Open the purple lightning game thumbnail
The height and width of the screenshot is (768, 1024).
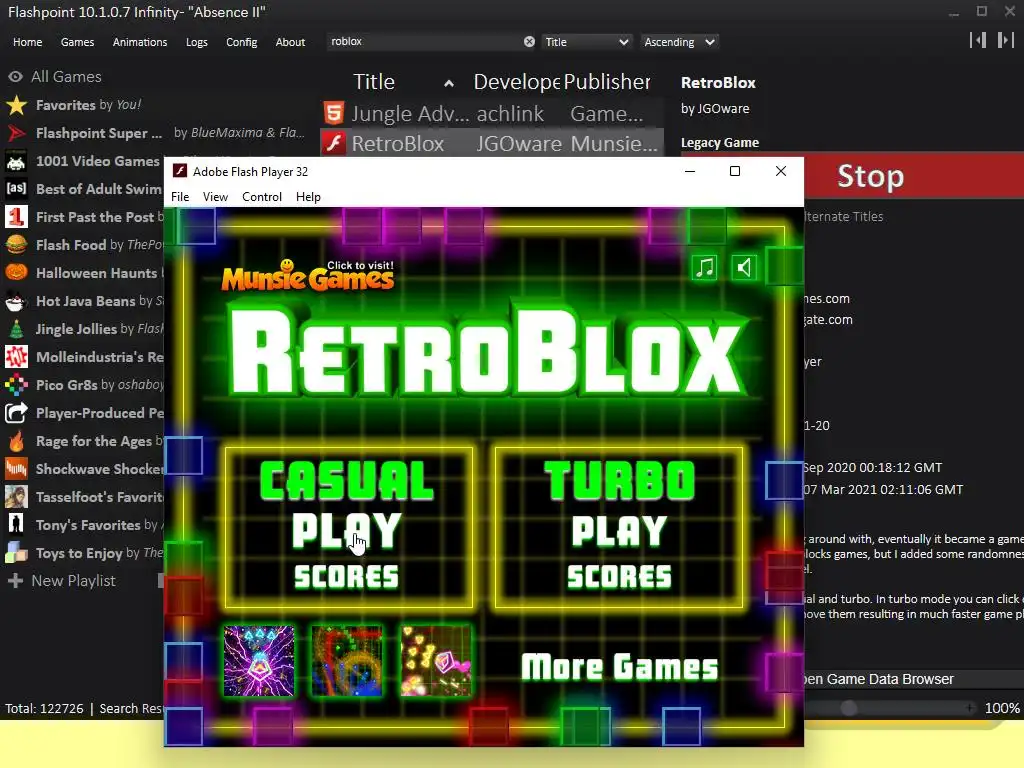click(x=259, y=660)
